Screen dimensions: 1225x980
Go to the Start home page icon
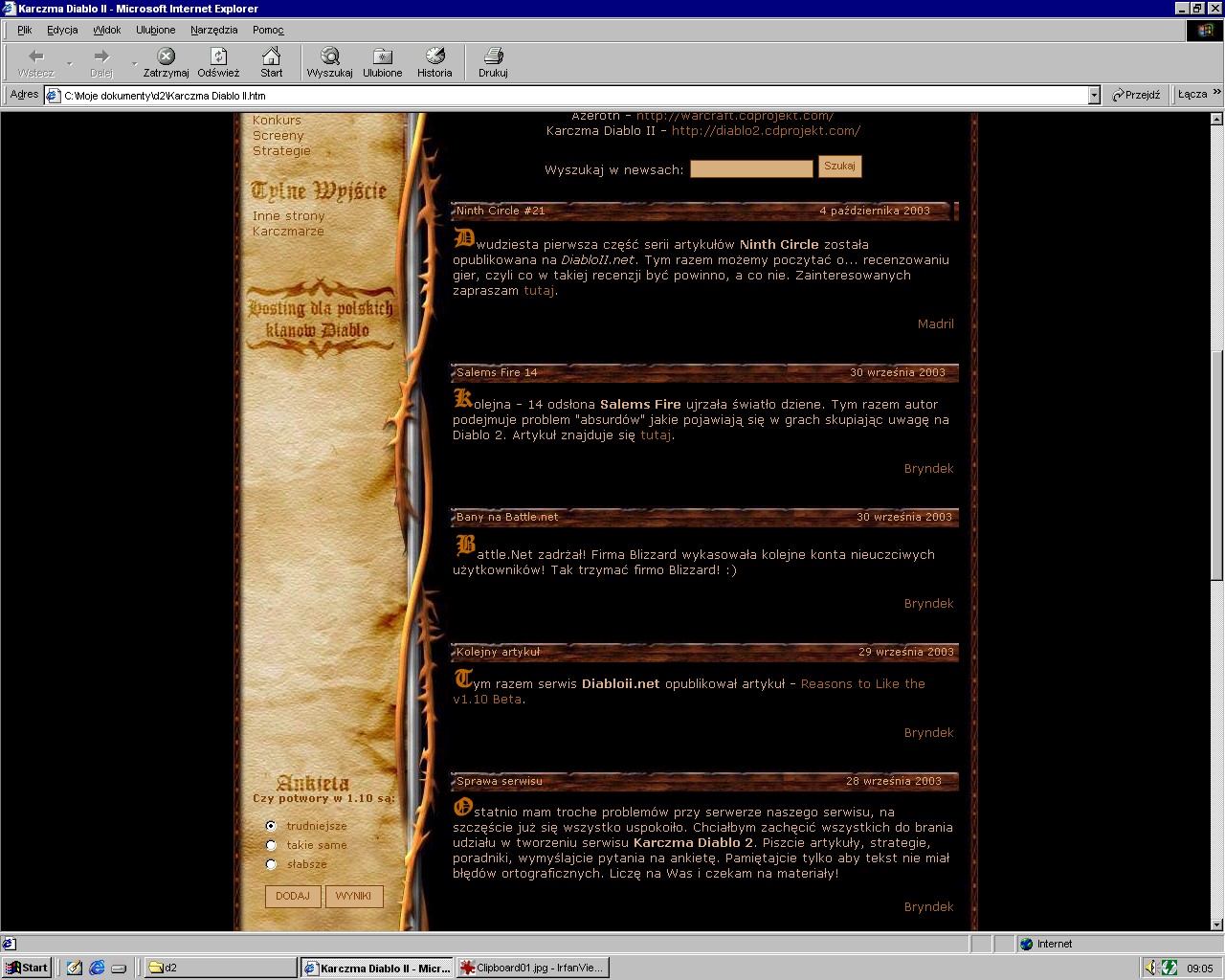tap(272, 57)
